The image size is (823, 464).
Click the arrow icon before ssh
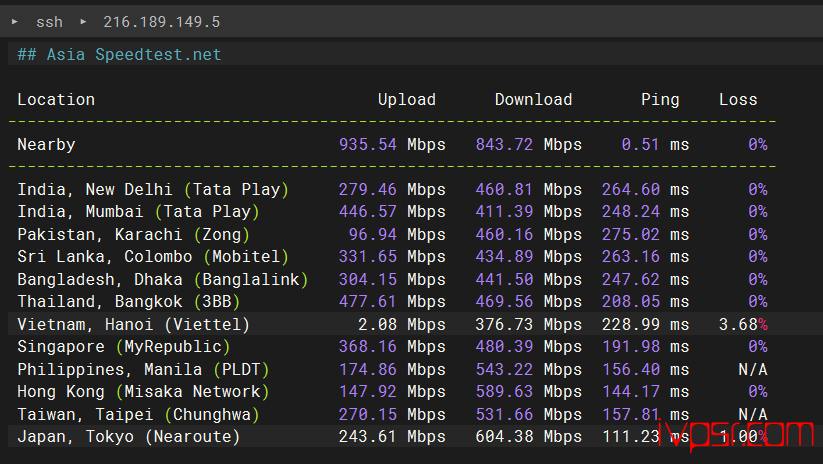coord(15,21)
